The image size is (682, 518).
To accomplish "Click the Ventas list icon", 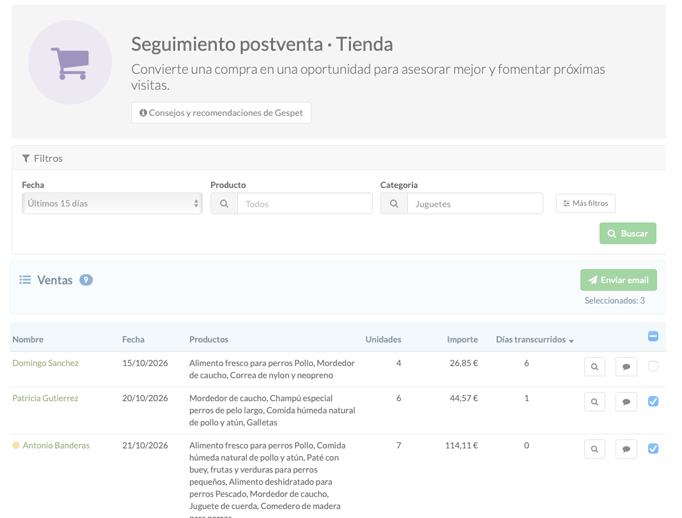I will [25, 280].
